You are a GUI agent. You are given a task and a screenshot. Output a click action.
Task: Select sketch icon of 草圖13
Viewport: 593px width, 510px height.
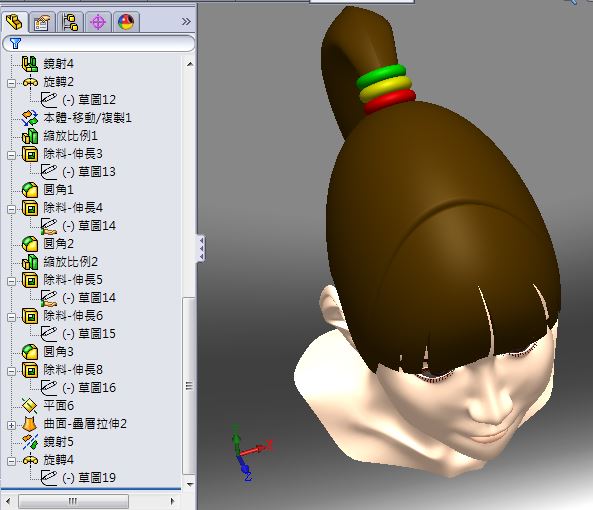tap(48, 172)
